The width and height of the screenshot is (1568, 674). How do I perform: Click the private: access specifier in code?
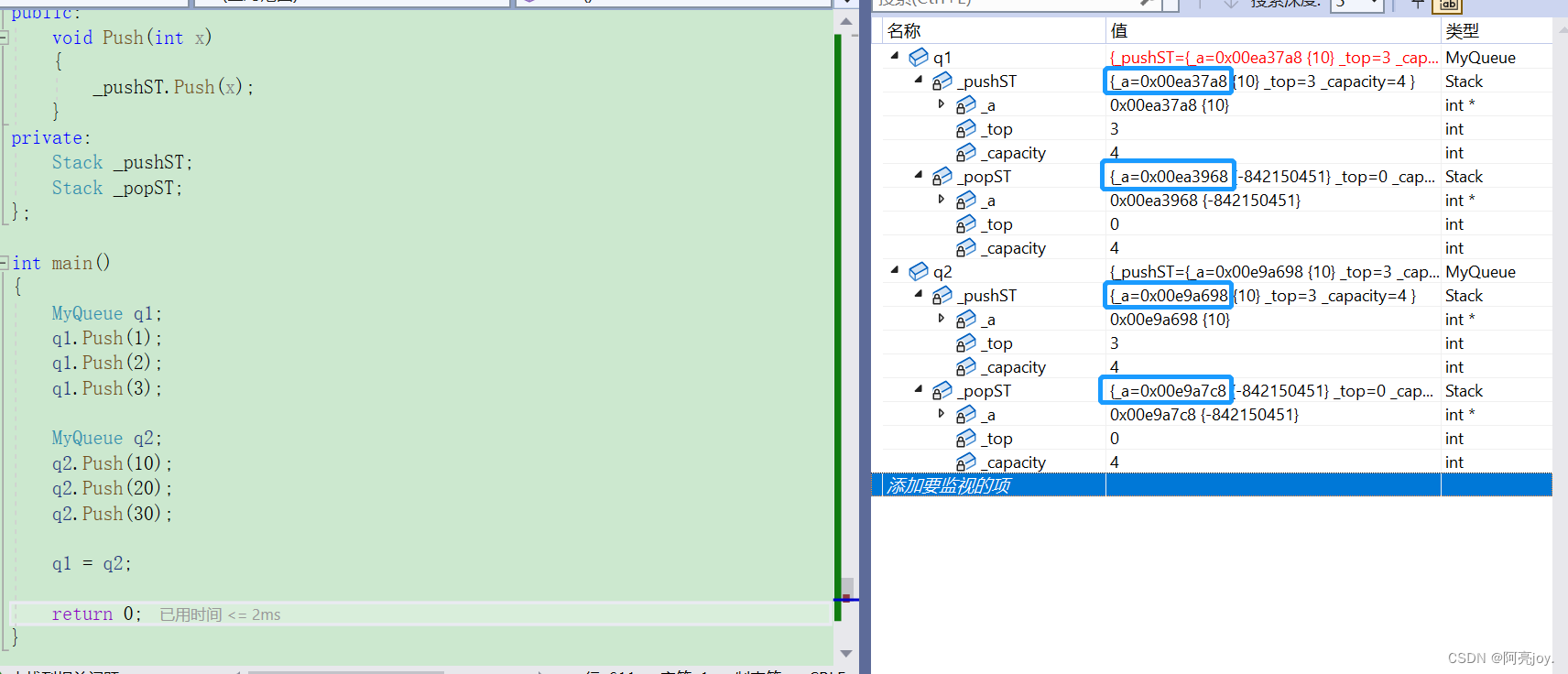coord(51,138)
